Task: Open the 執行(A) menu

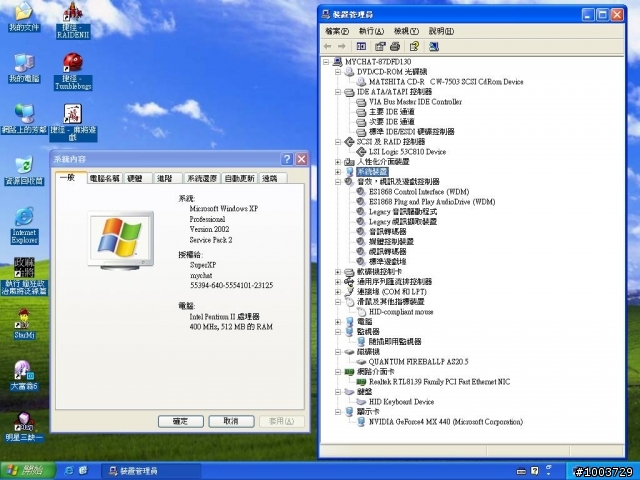Action: click(371, 31)
